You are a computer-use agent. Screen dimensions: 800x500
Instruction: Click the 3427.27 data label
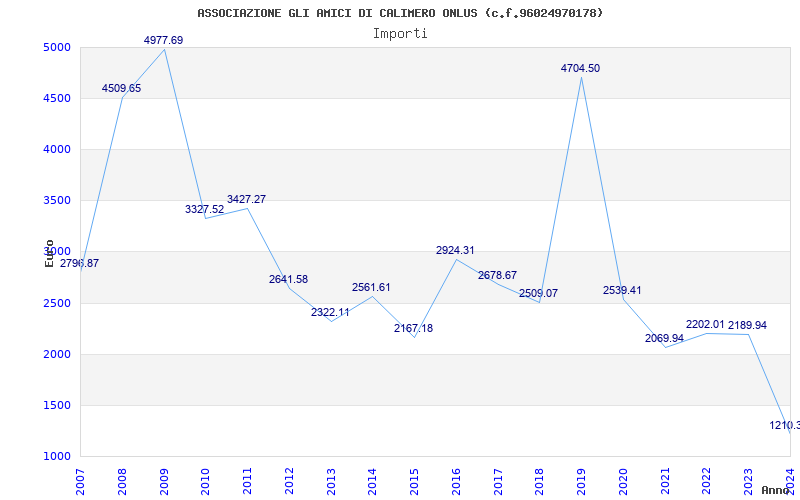coord(246,199)
